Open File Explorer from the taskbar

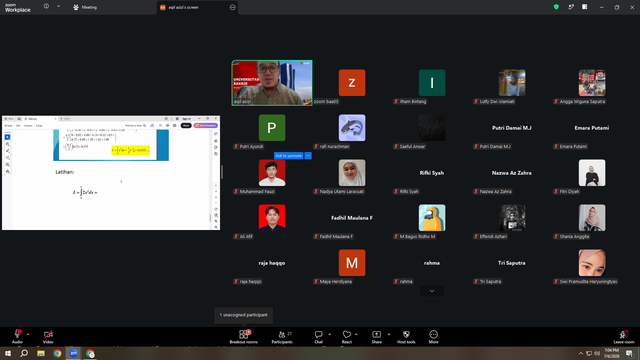[41, 353]
